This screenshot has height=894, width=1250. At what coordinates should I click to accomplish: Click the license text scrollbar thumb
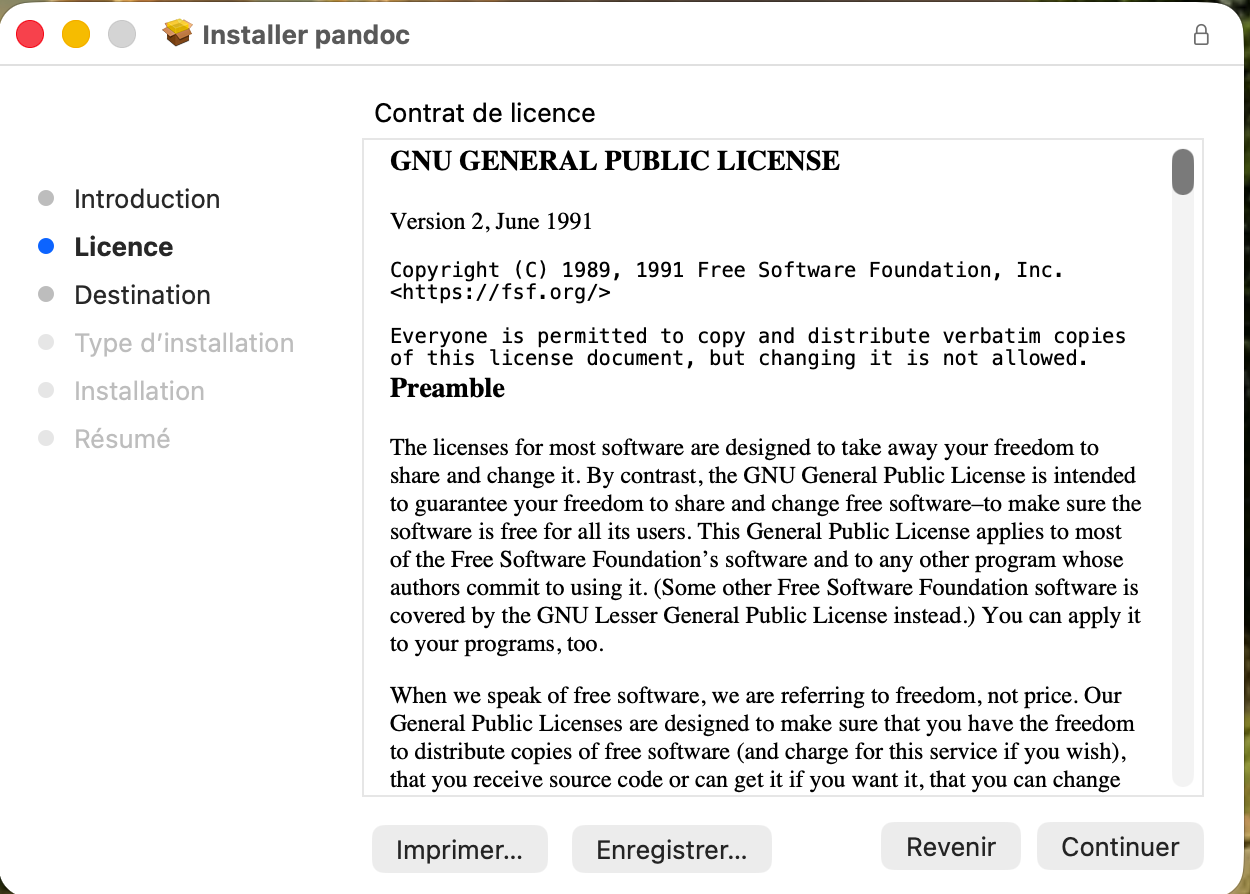pos(1183,172)
